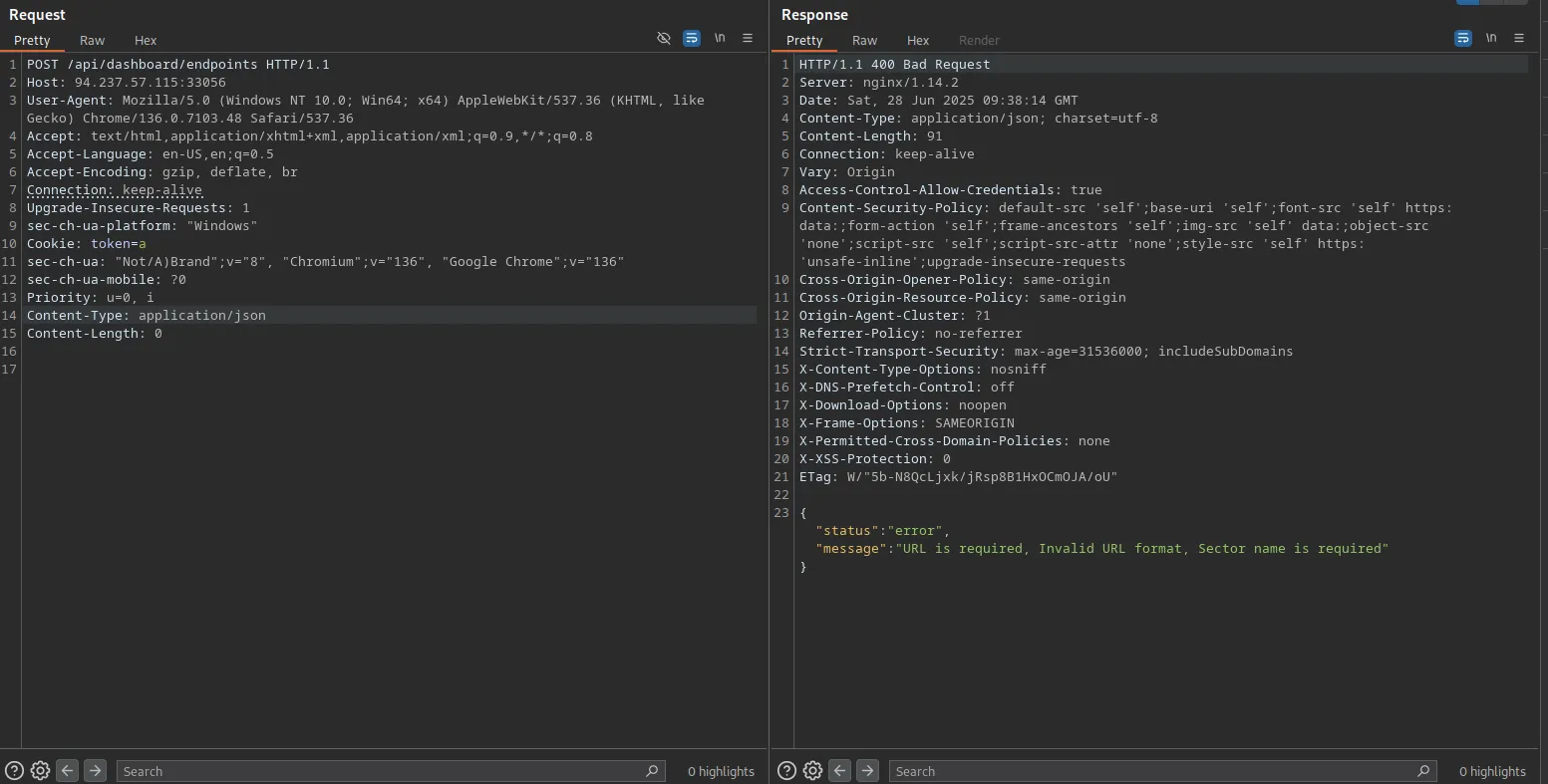Click Access-Control-Allow-Credentials: true header
The height and width of the screenshot is (784, 1548).
(951, 189)
